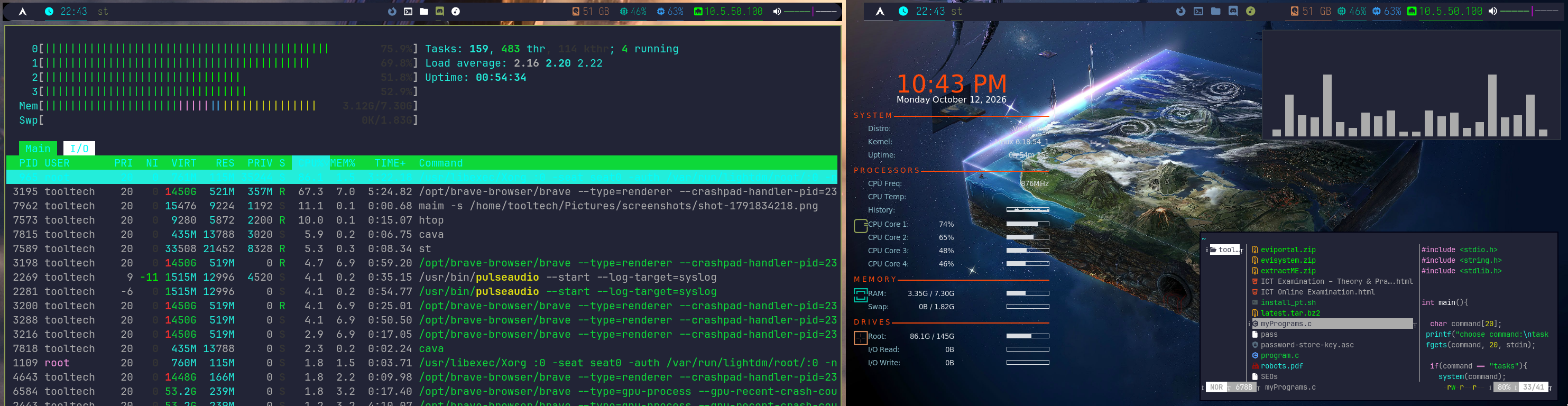
Task: Click disk usage 51 GB icon, right bar
Action: pos(1294,12)
